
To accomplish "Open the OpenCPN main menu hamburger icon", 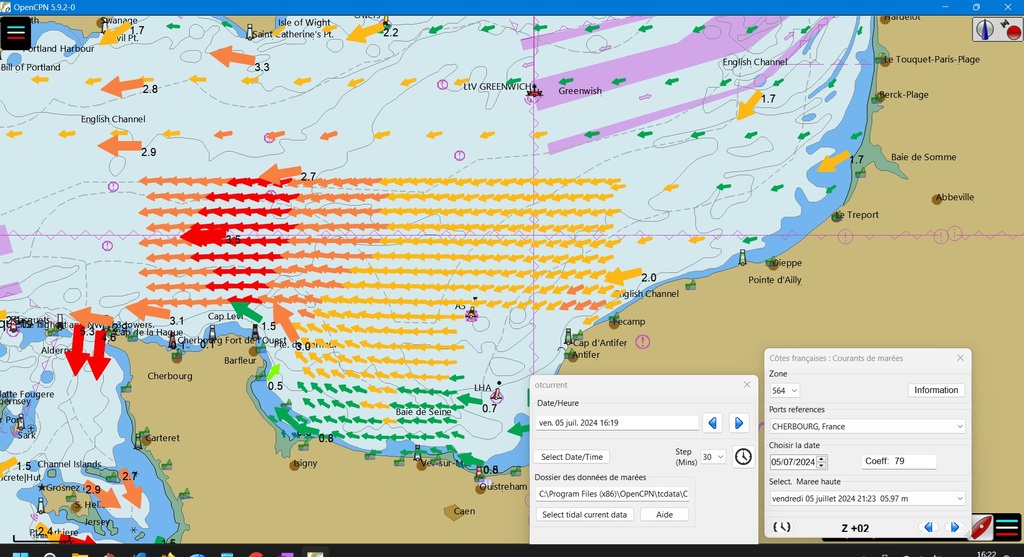I will [16, 33].
